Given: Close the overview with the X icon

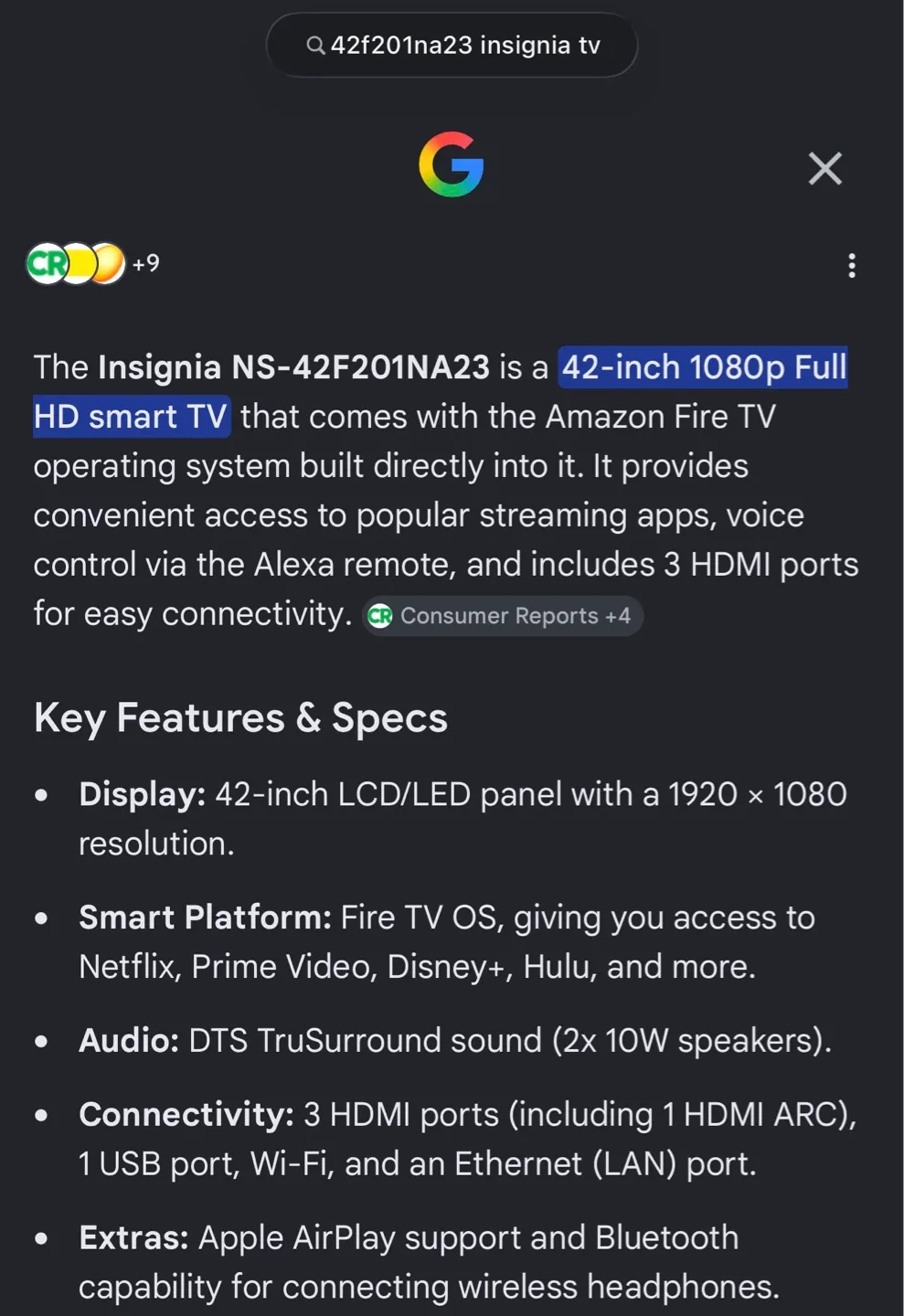Looking at the screenshot, I should tap(825, 168).
